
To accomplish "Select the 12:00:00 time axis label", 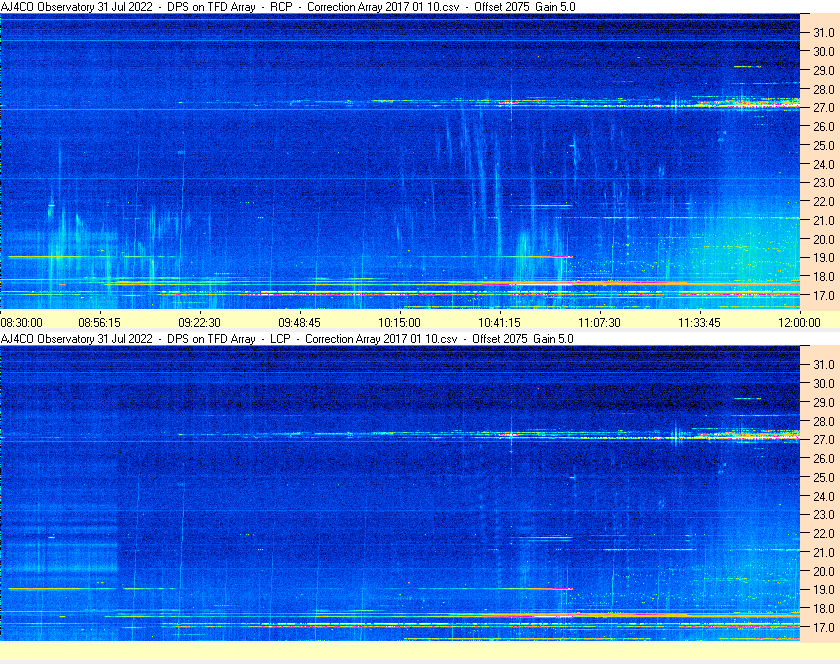I will click(x=799, y=323).
